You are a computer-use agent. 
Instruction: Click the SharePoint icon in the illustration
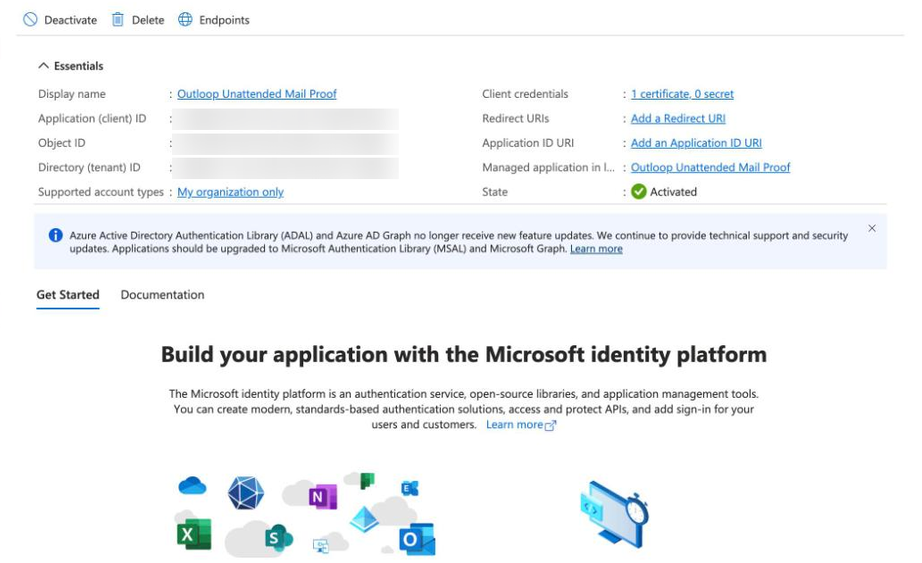[x=279, y=537]
